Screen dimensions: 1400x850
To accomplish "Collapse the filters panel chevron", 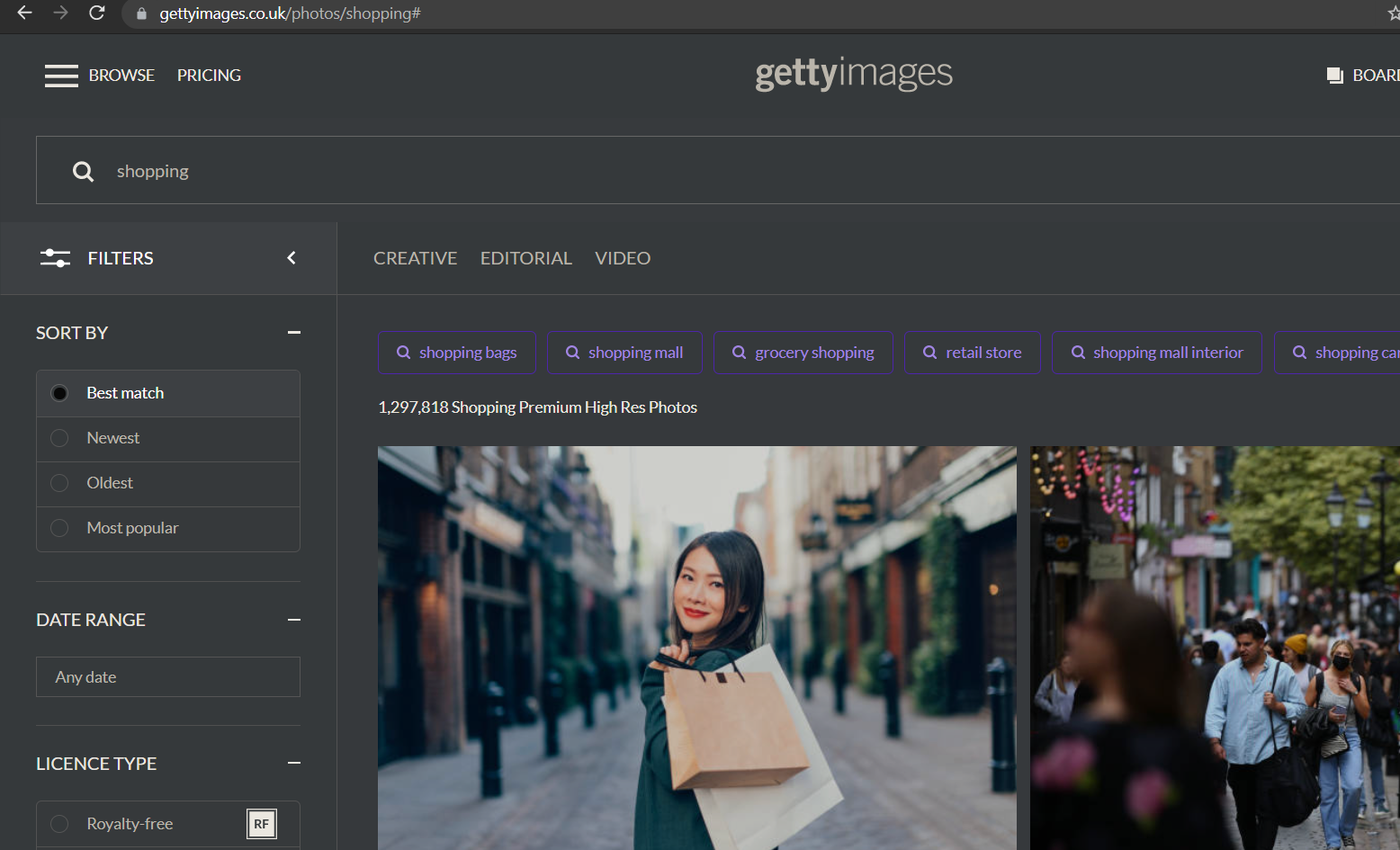I will click(x=292, y=258).
